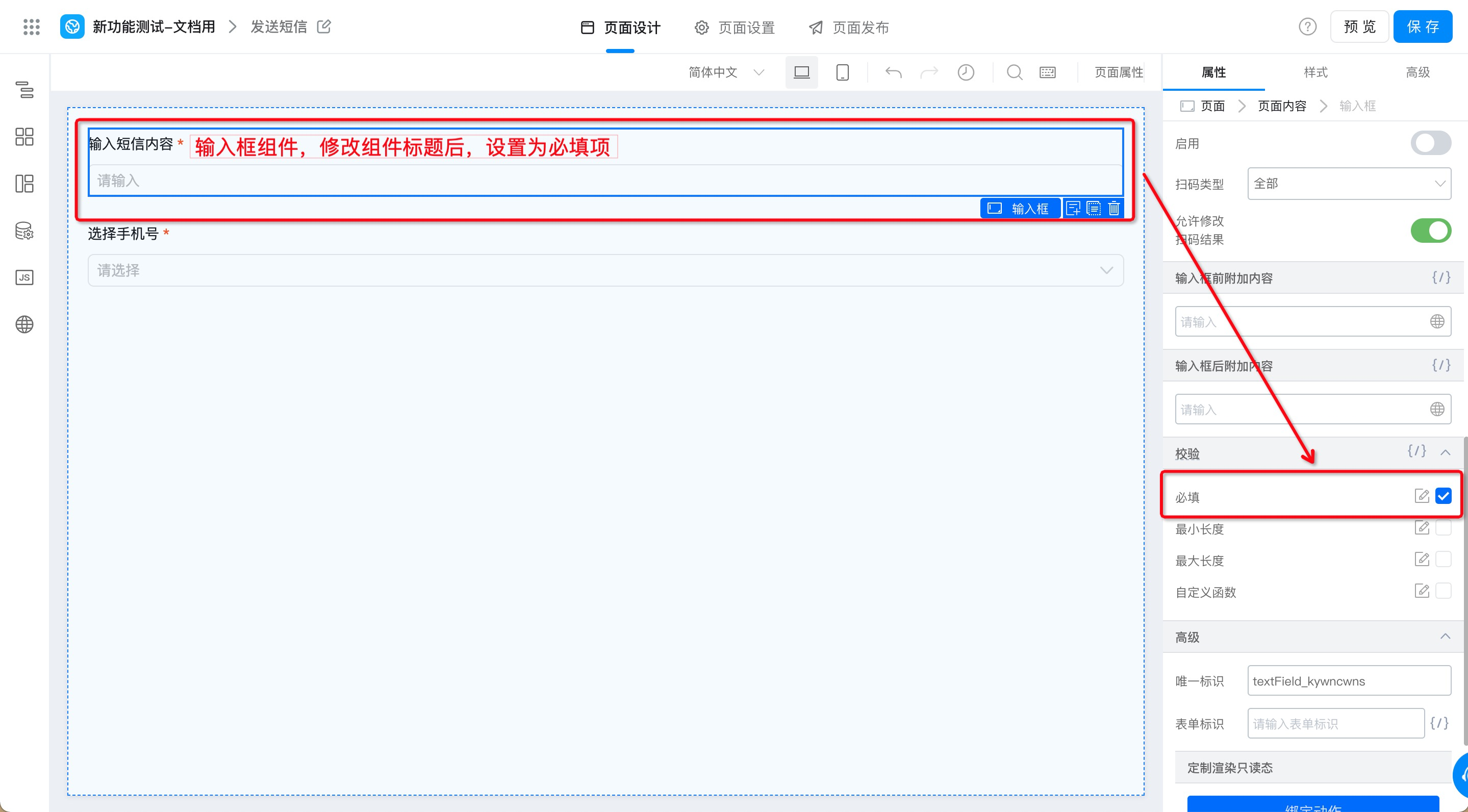Click the 保存 button
Viewport: 1468px width, 812px height.
[x=1423, y=27]
